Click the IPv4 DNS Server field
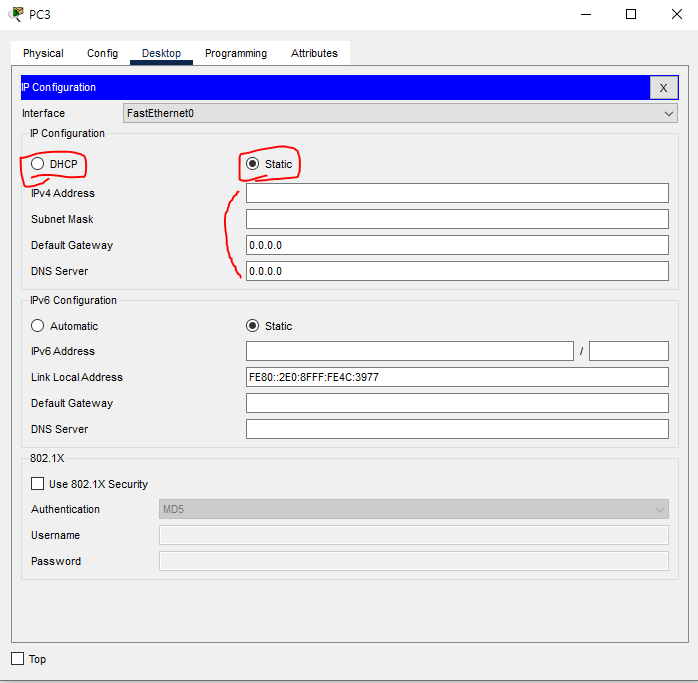The width and height of the screenshot is (698, 683). click(x=457, y=271)
